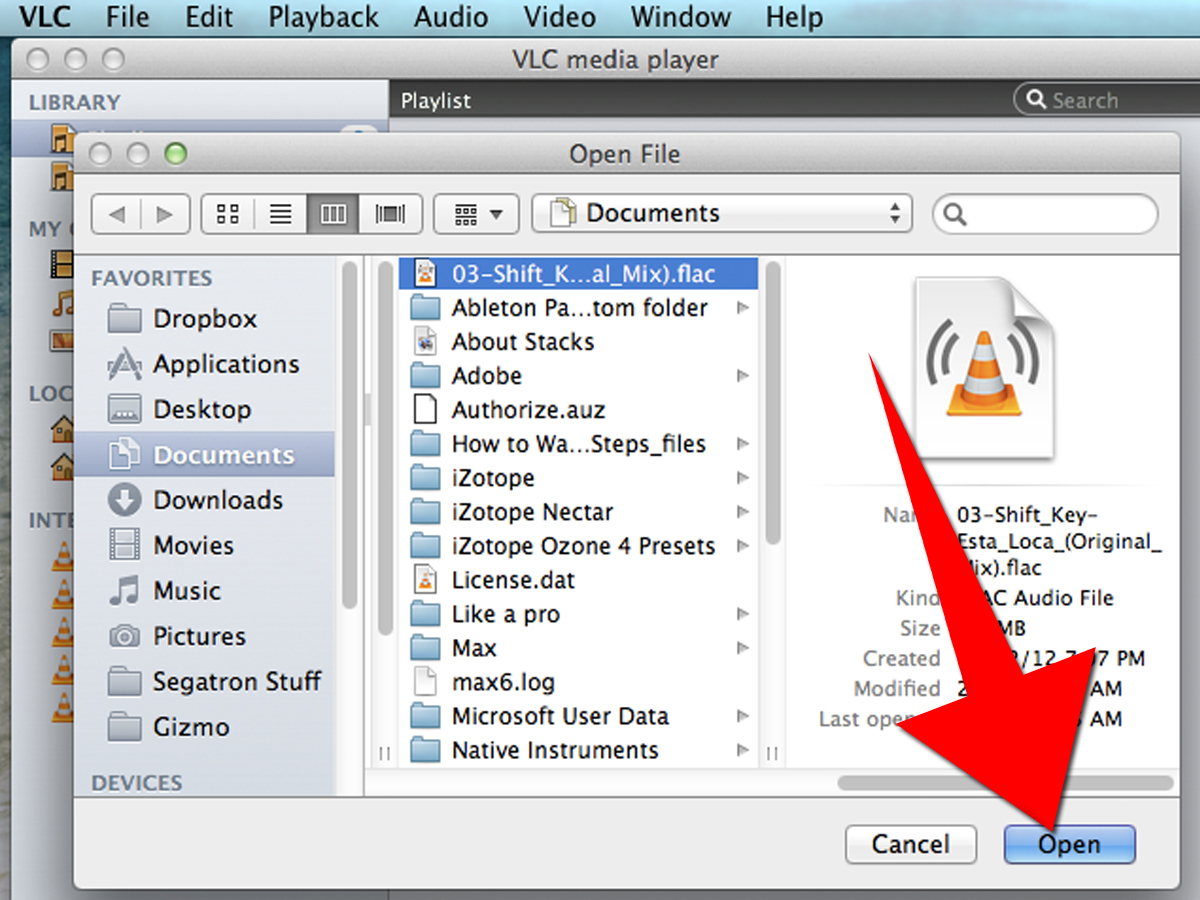Open the Video menu
Screen dimensions: 1200x900
pyautogui.click(x=560, y=17)
